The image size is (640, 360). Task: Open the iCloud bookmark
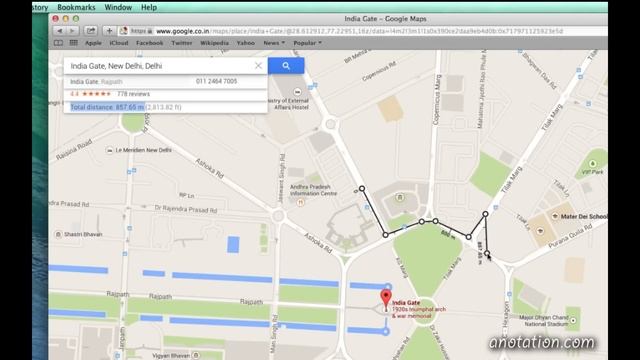[x=119, y=43]
